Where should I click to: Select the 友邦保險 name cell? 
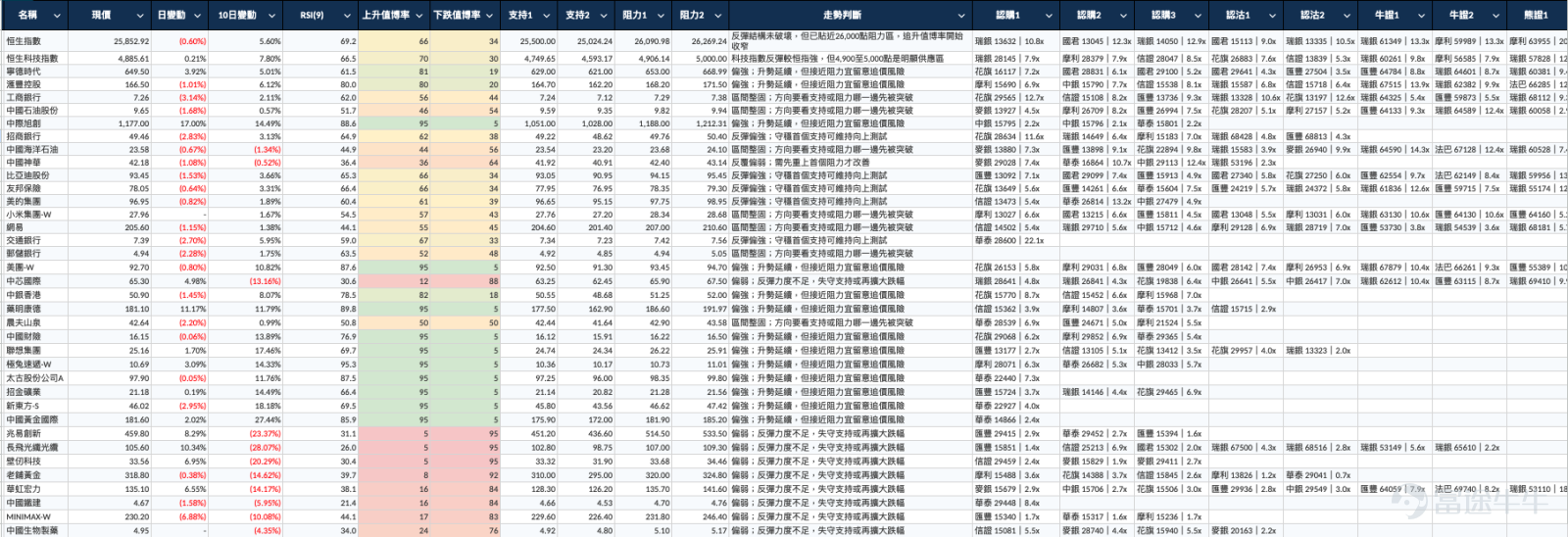pos(35,188)
